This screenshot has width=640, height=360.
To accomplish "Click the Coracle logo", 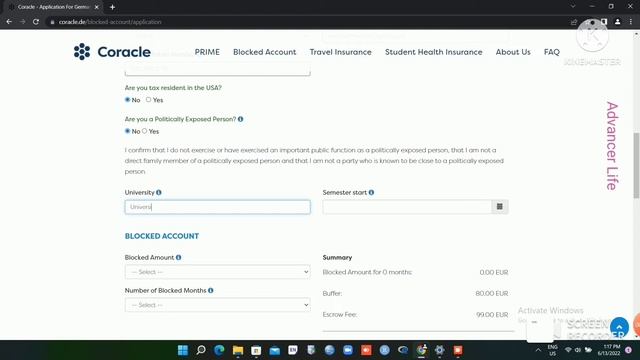I will (x=112, y=52).
